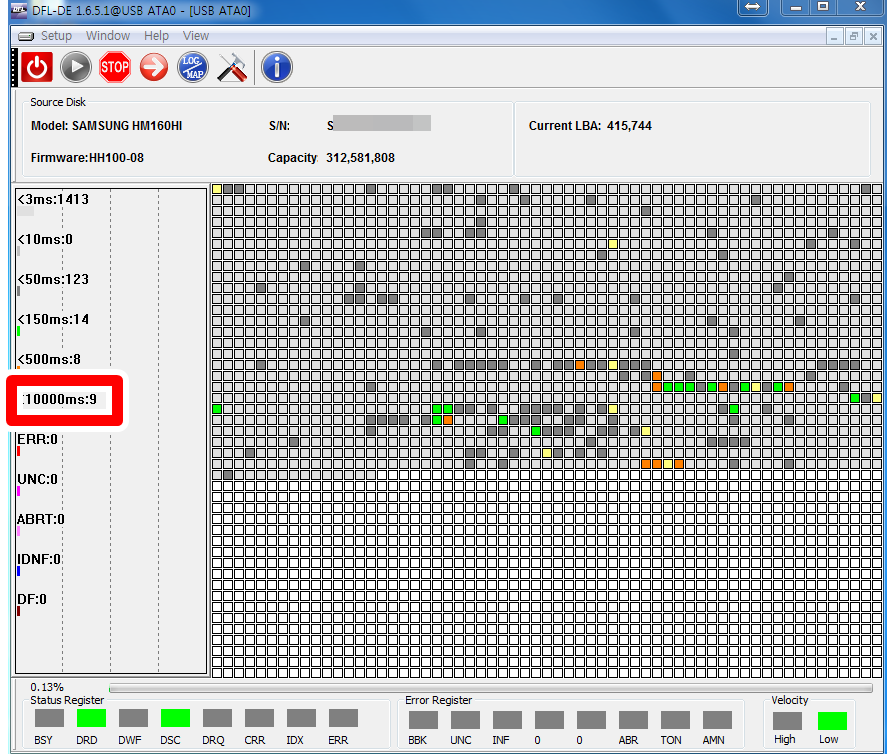Click the Model: SAMSUNG HM160HI text
This screenshot has width=887, height=754.
click(106, 126)
